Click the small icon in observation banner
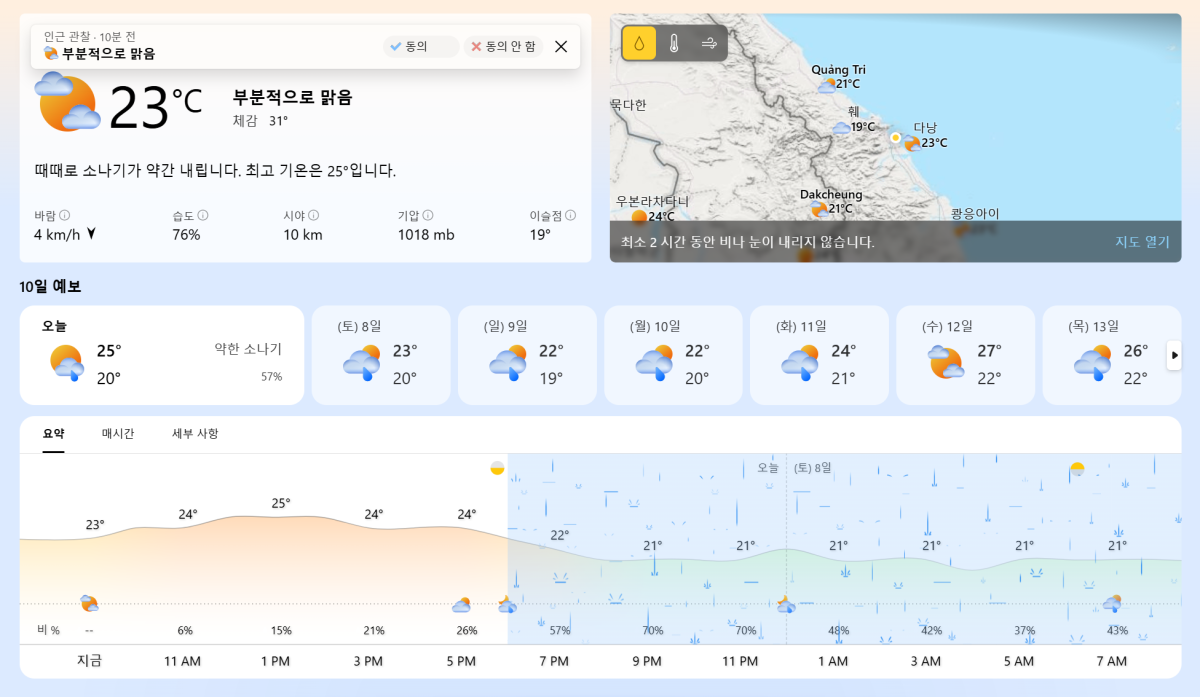The image size is (1200, 697). 51,54
